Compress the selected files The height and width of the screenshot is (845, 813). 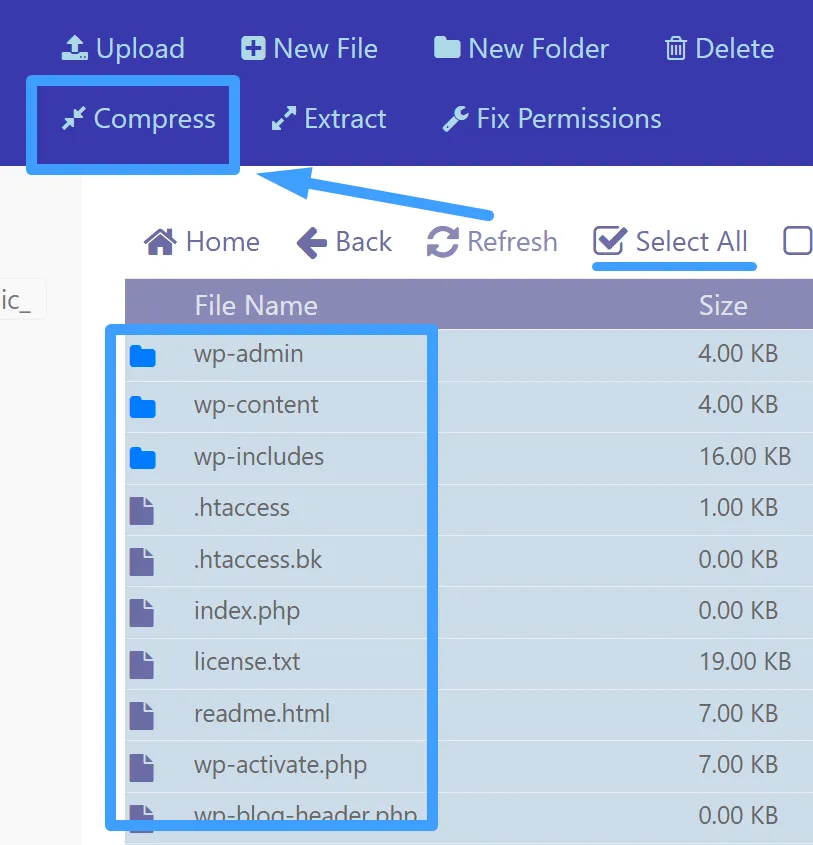138,119
